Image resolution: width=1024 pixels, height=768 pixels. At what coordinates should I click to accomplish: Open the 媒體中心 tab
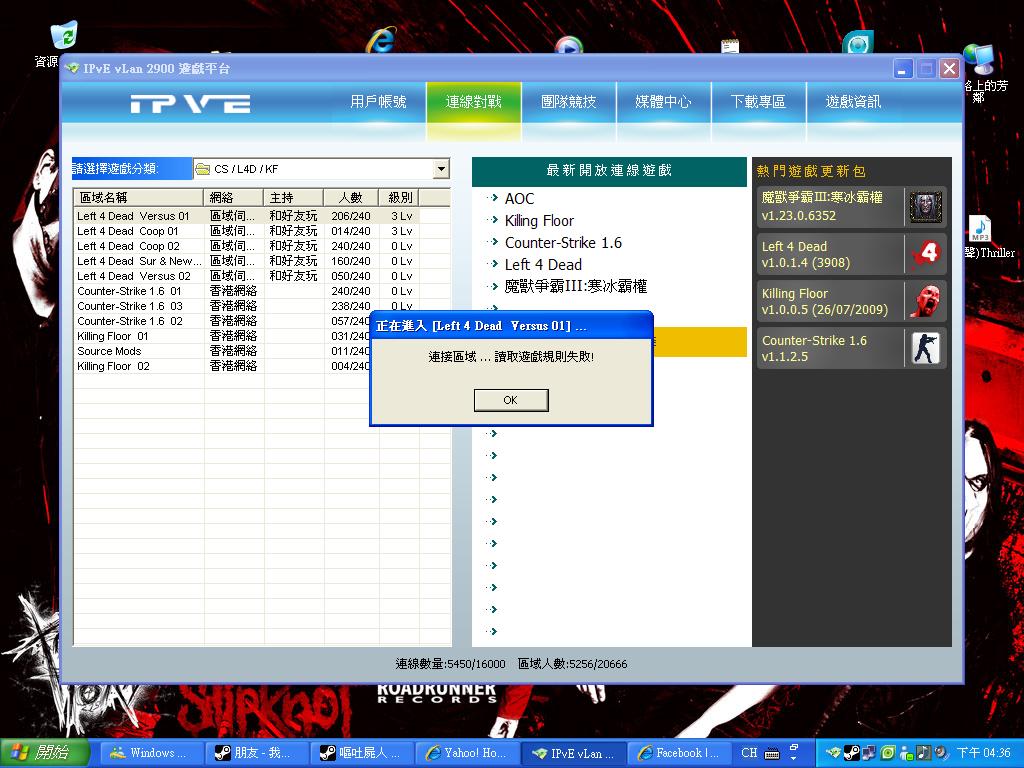[663, 102]
